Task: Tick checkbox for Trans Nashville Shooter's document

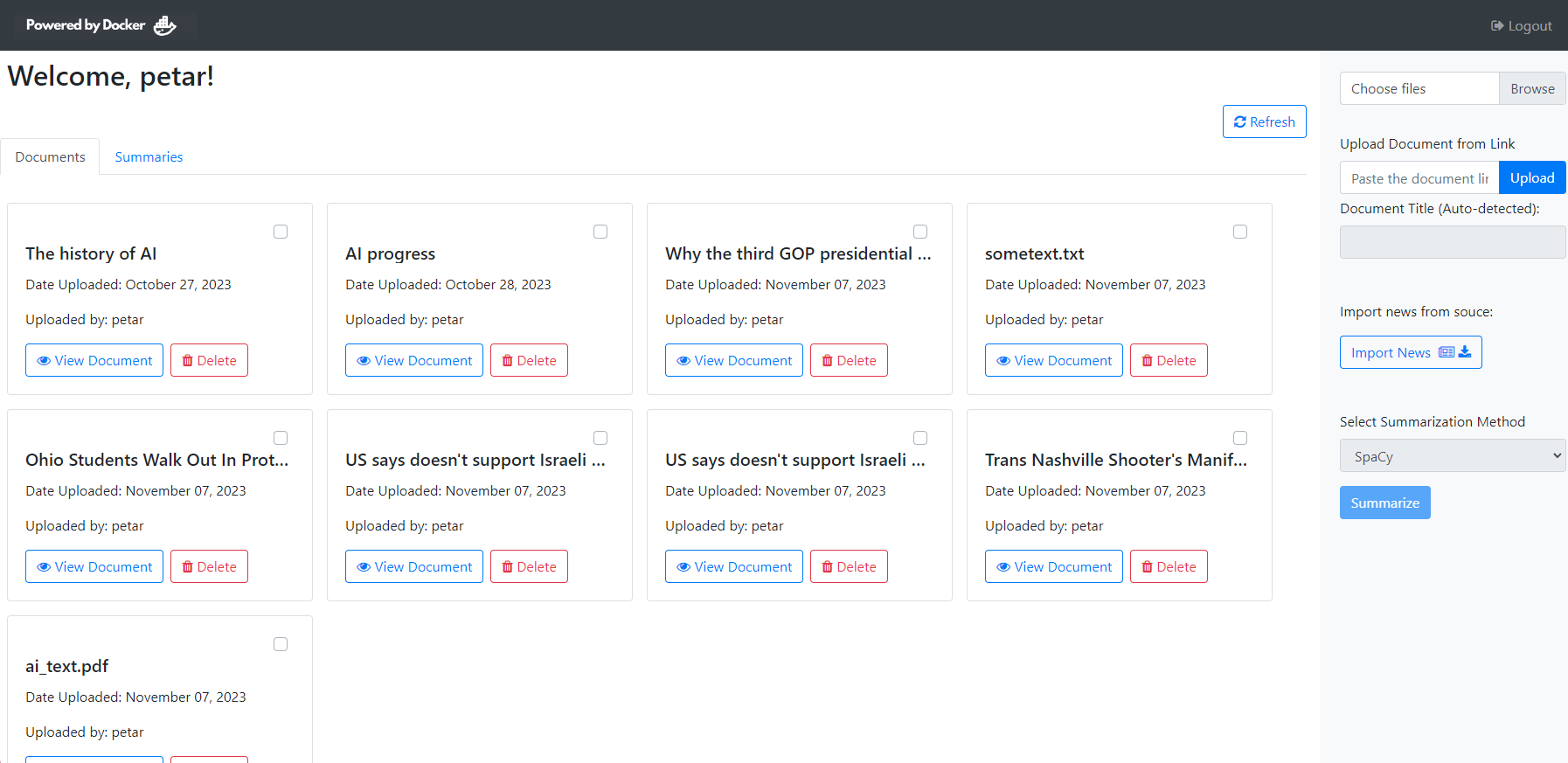Action: coord(1240,438)
